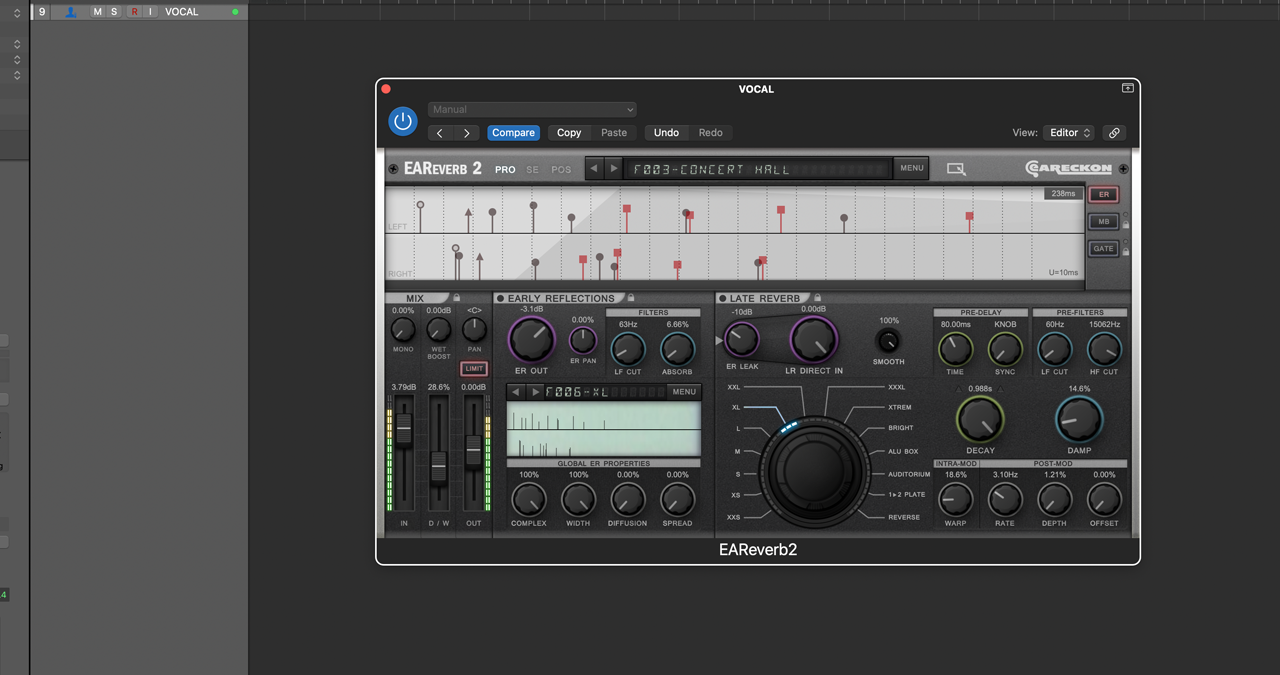Switch to POS mode tab
Image resolution: width=1280 pixels, height=675 pixels.
click(561, 170)
